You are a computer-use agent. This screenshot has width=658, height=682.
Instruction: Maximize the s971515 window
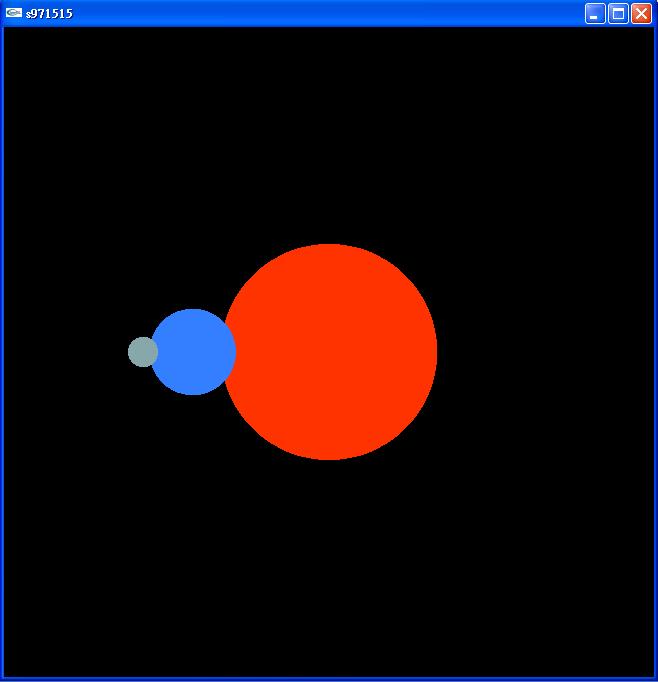tap(618, 13)
